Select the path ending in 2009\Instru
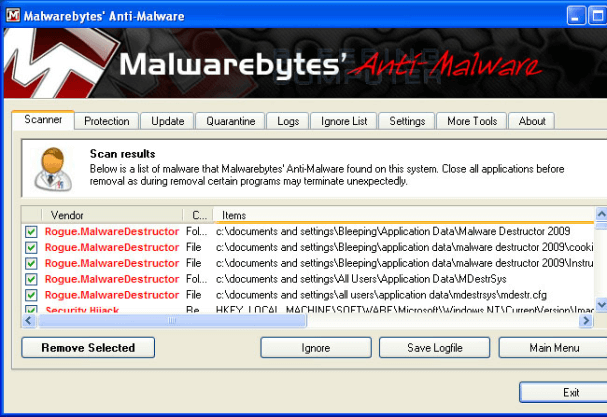 point(404,263)
